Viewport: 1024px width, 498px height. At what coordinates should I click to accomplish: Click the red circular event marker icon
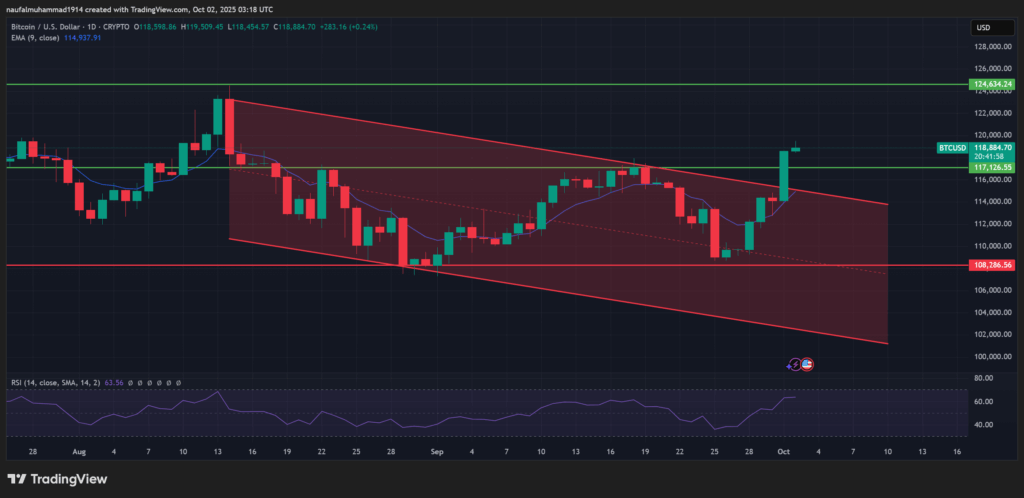point(806,365)
